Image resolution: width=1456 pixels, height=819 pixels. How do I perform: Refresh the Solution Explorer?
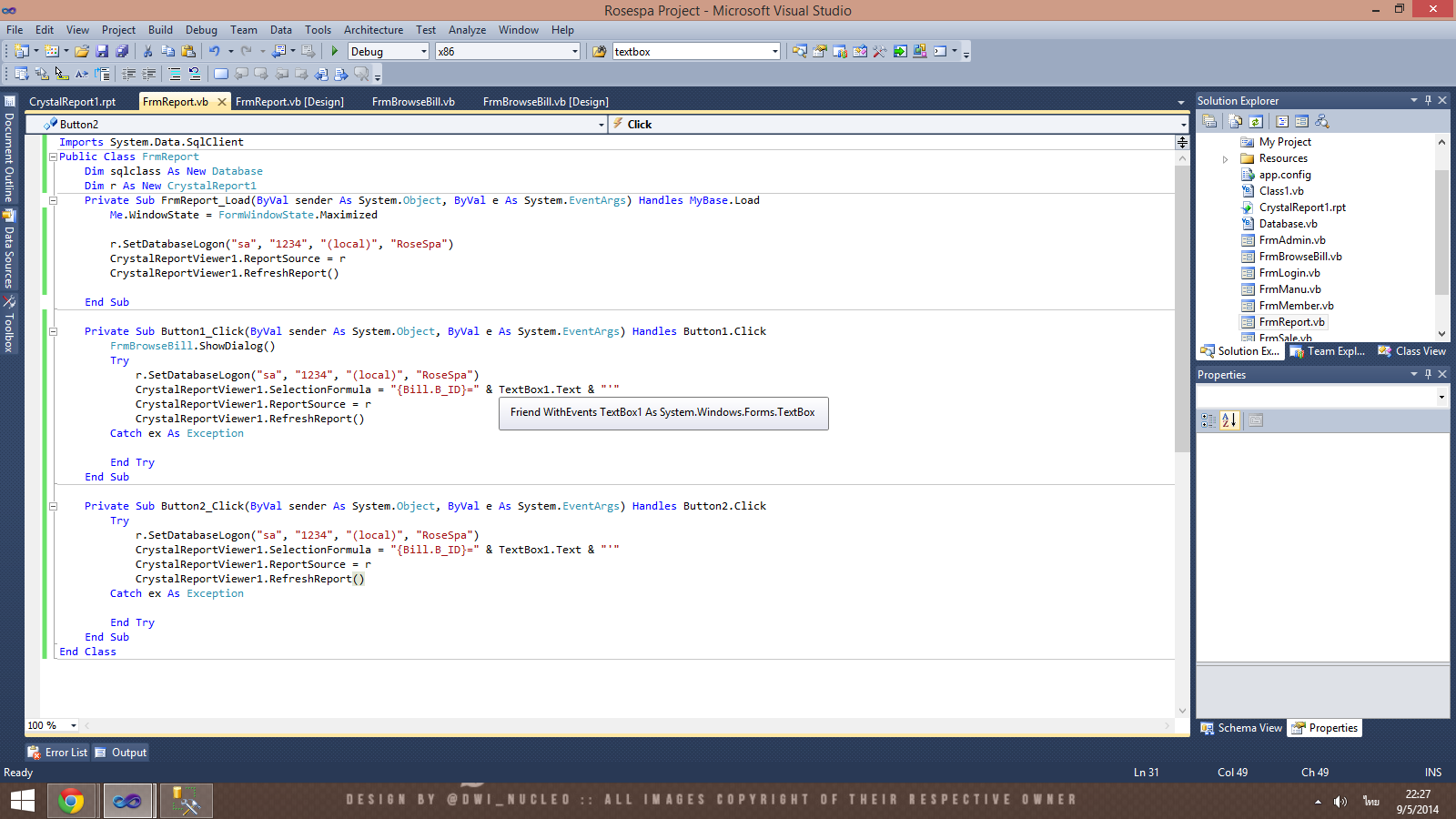point(1256,121)
